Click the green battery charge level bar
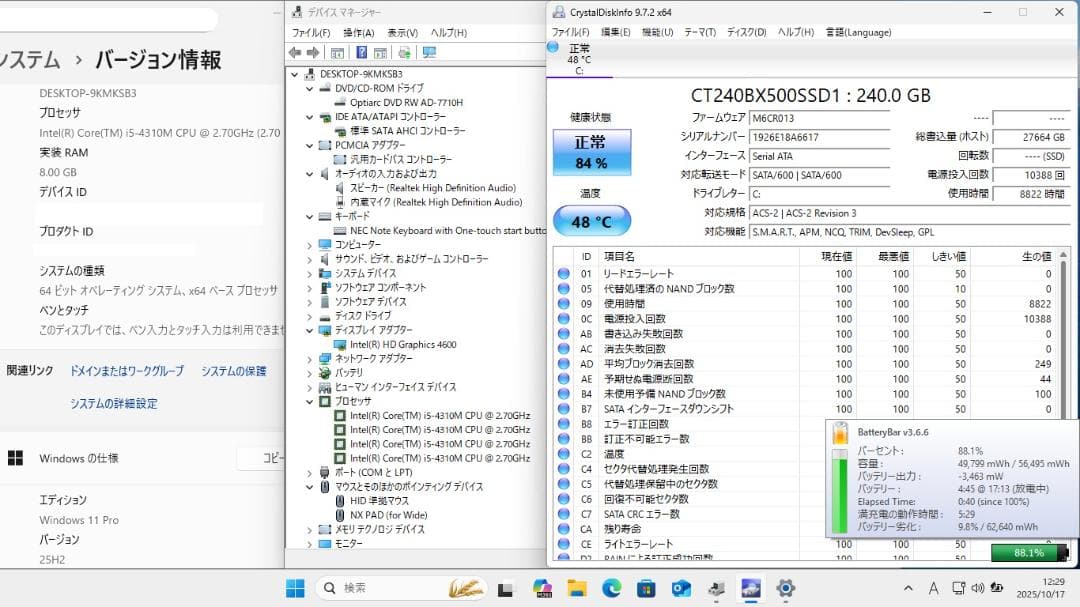Image resolution: width=1080 pixels, height=607 pixels. [840, 492]
